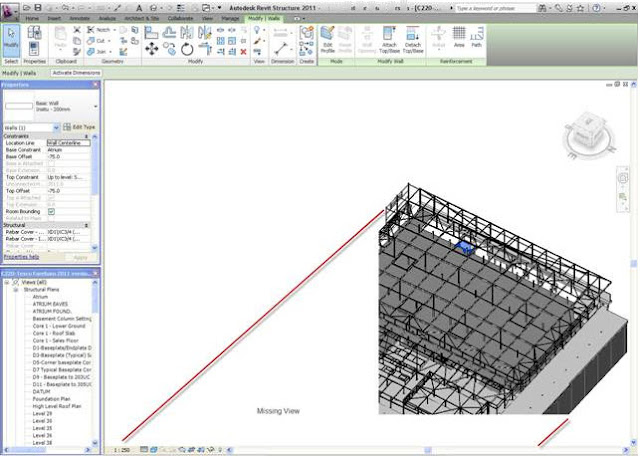640x456 pixels.
Task: Click Edit Profile button
Action: pyautogui.click(x=327, y=40)
